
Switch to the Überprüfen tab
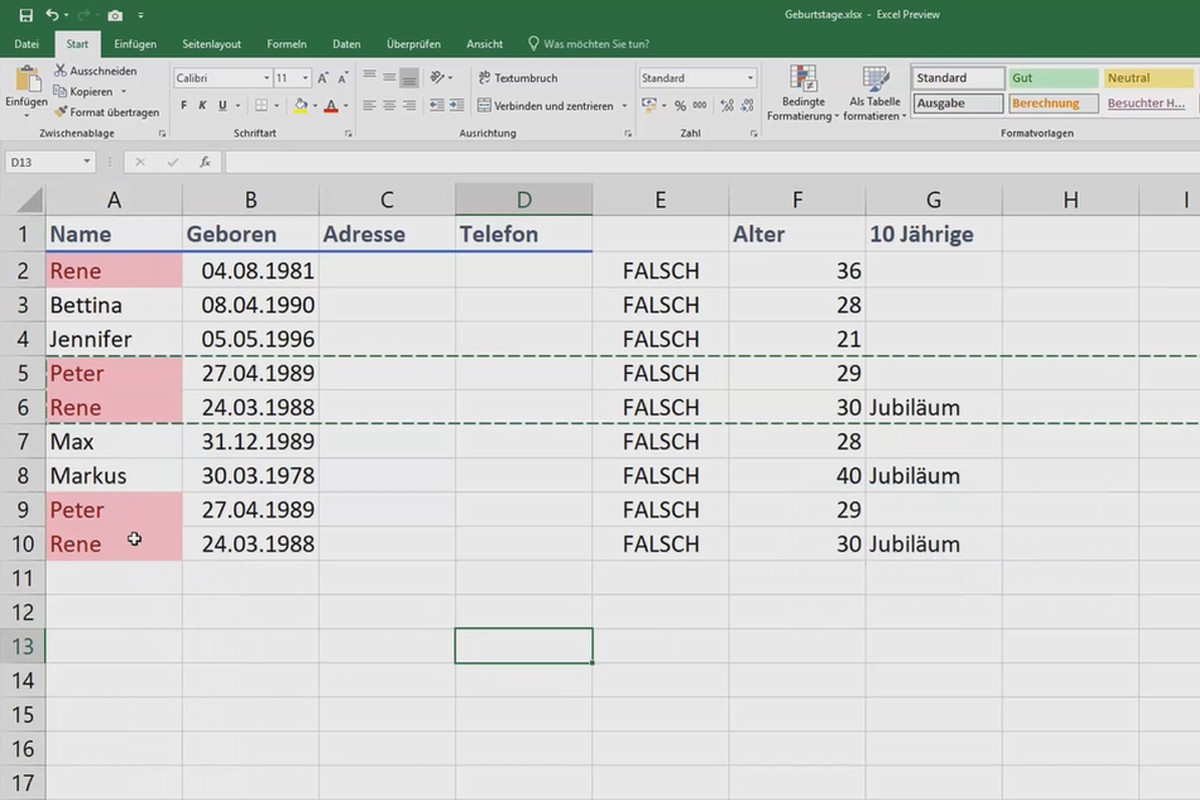coord(412,44)
